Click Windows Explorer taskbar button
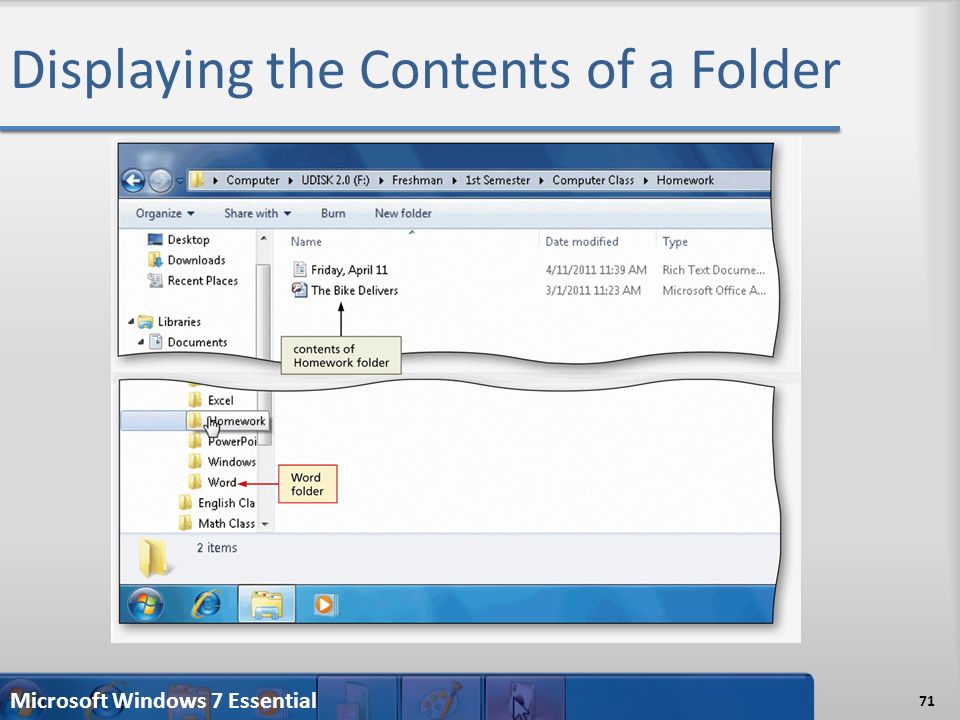This screenshot has width=960, height=720. [x=267, y=604]
